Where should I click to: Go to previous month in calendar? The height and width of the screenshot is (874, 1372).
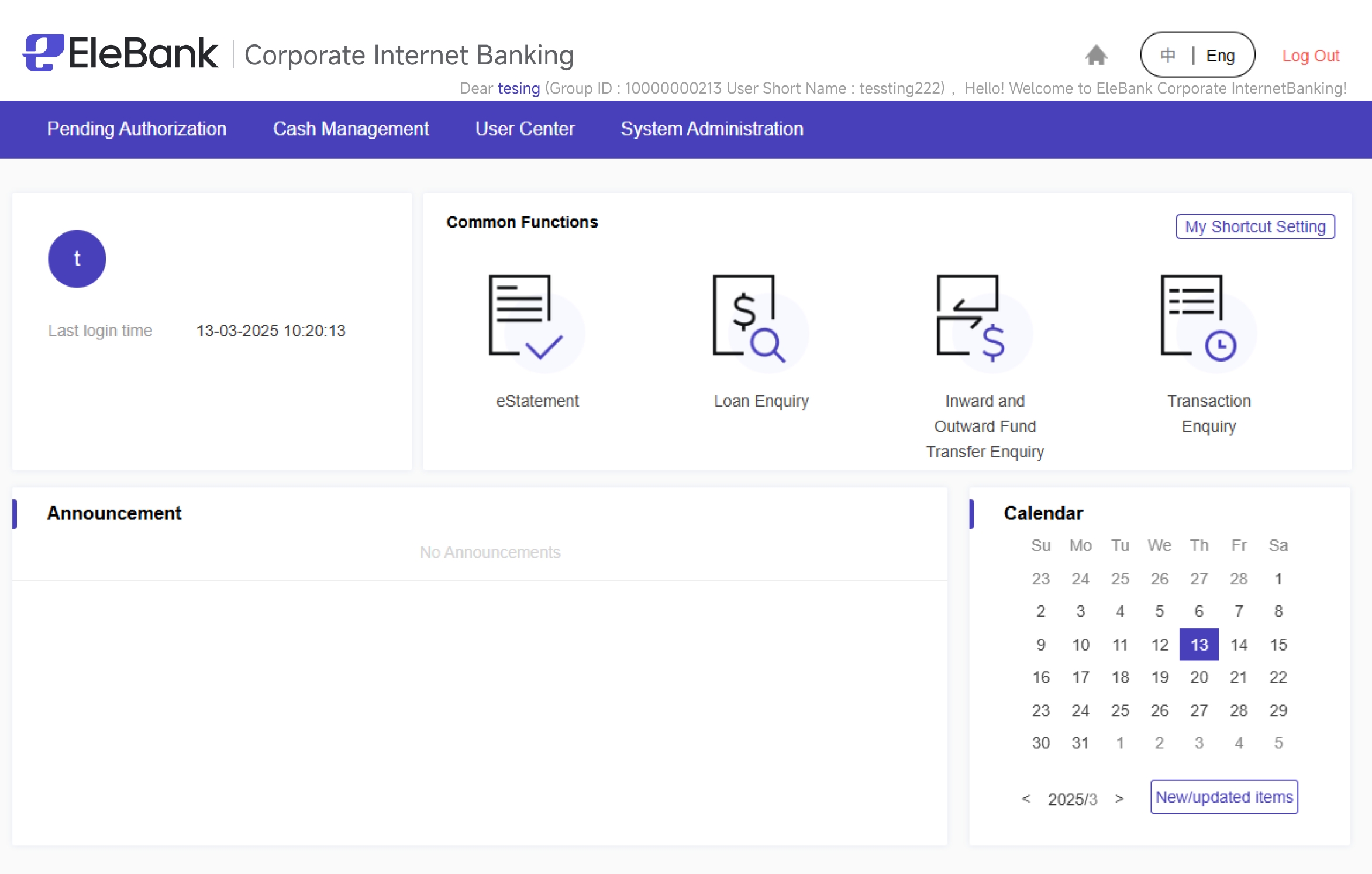tap(1026, 799)
